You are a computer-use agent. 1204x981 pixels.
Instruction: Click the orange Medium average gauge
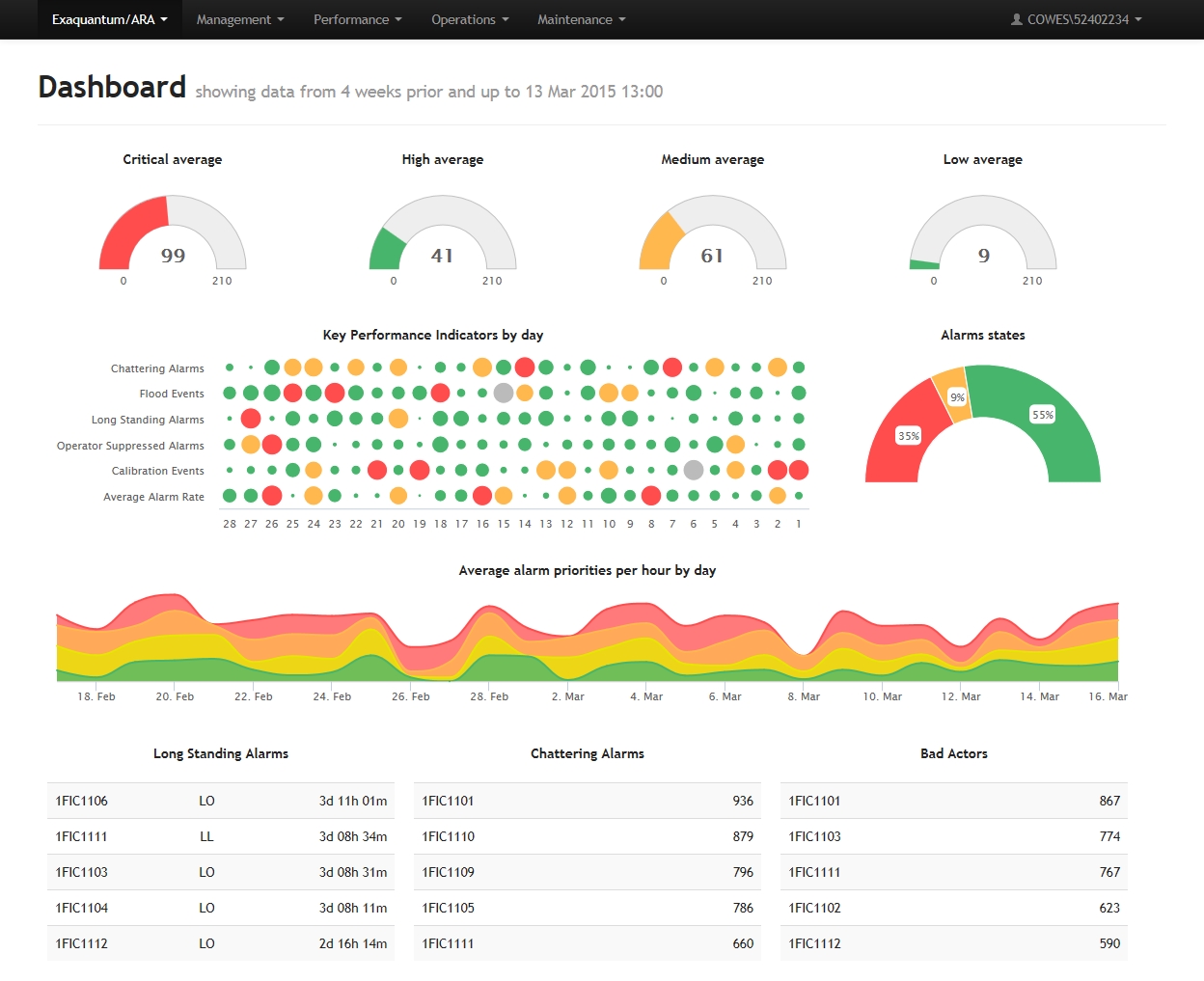(x=661, y=241)
